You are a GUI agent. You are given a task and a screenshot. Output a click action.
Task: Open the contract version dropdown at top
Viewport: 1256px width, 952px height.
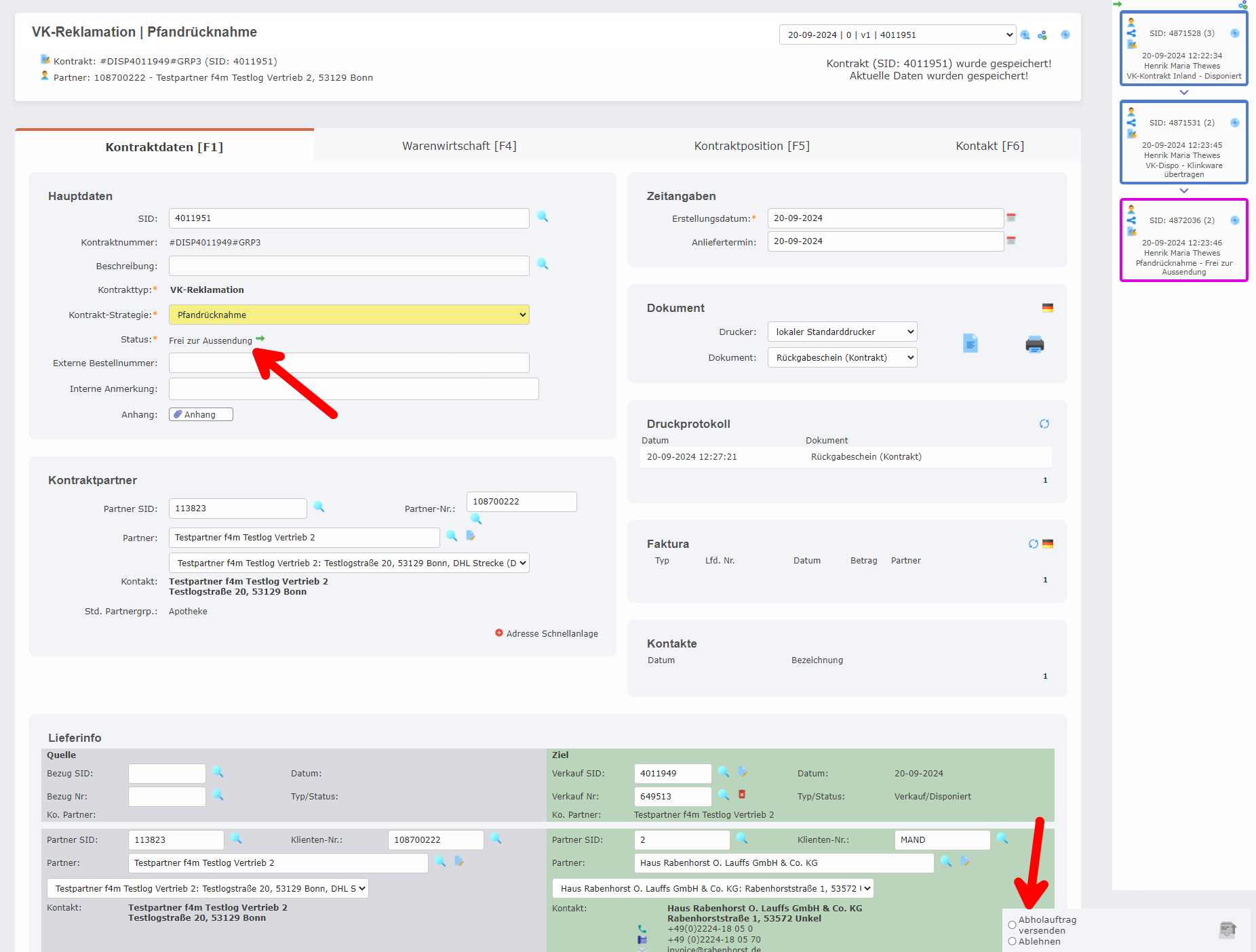[x=897, y=35]
